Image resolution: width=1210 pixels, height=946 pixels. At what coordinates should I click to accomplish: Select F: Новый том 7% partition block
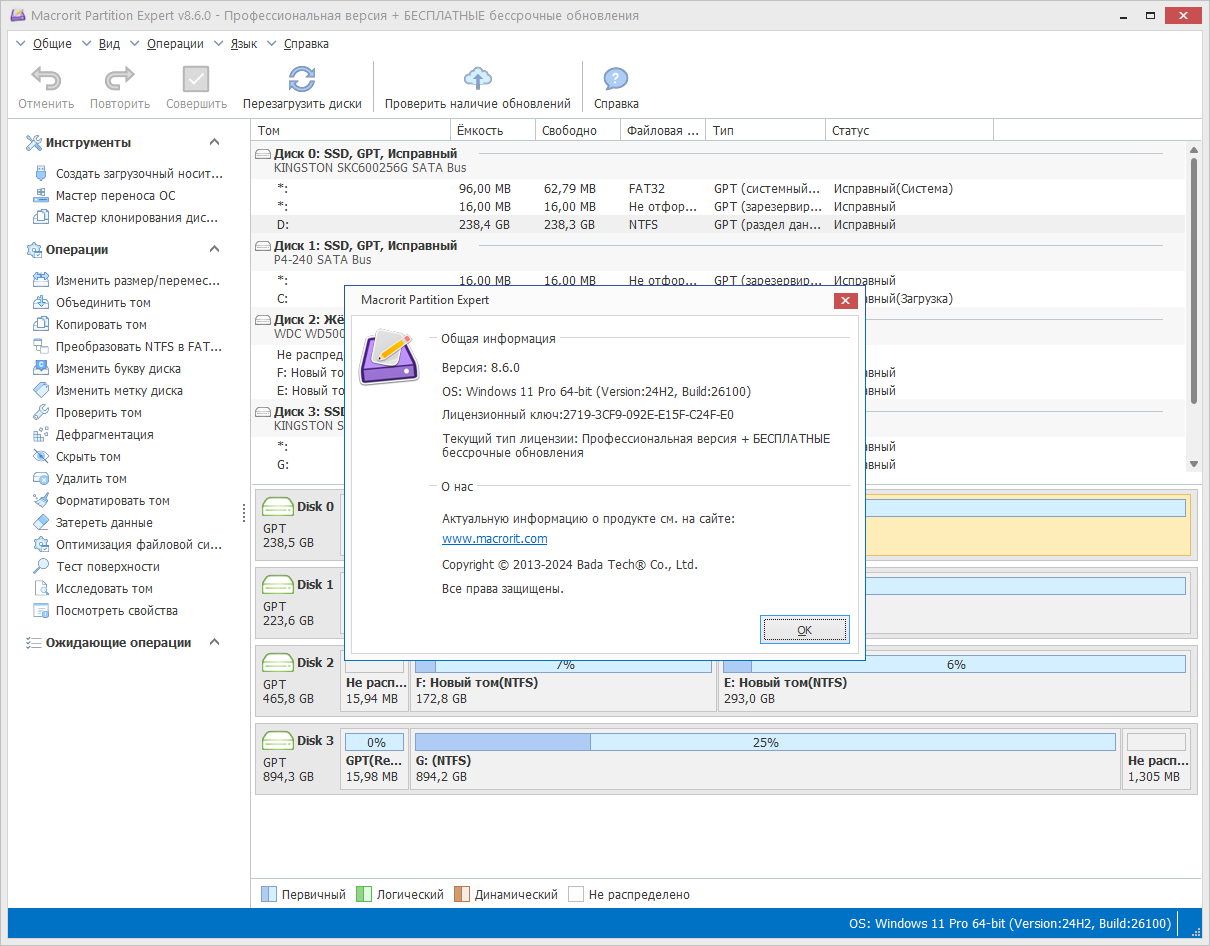click(x=563, y=680)
